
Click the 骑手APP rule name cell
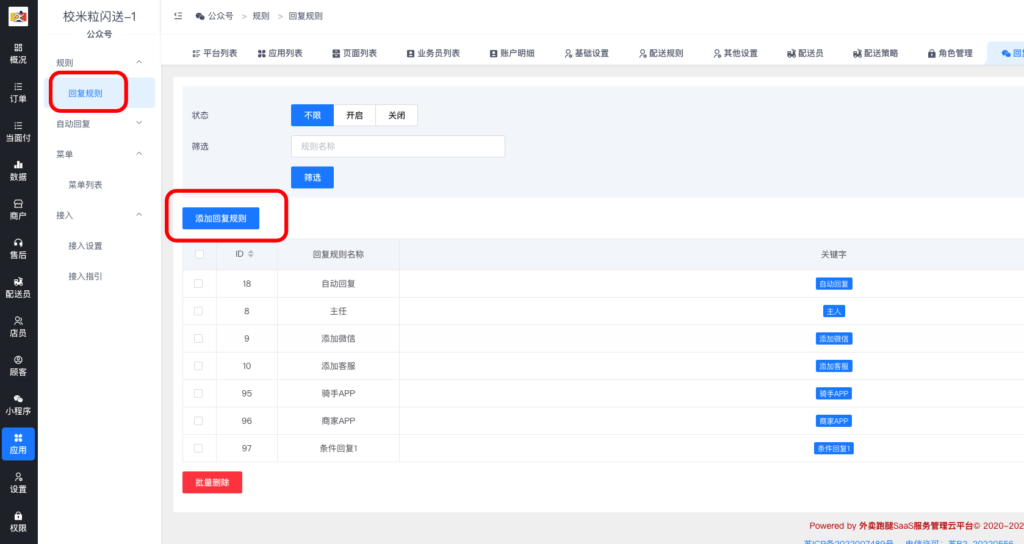pyautogui.click(x=338, y=393)
